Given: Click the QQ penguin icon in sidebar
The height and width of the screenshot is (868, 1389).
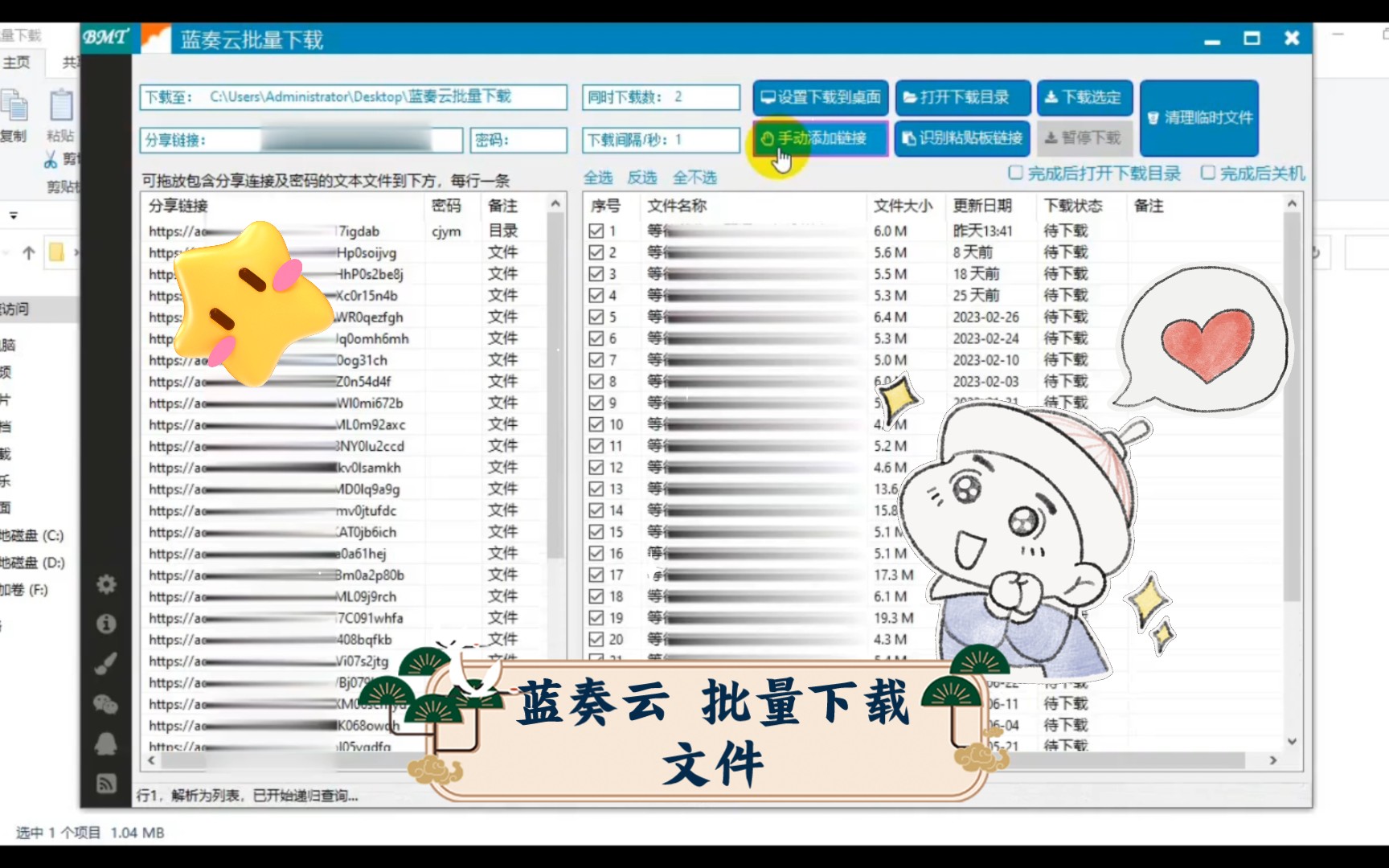Looking at the screenshot, I should click(x=106, y=744).
